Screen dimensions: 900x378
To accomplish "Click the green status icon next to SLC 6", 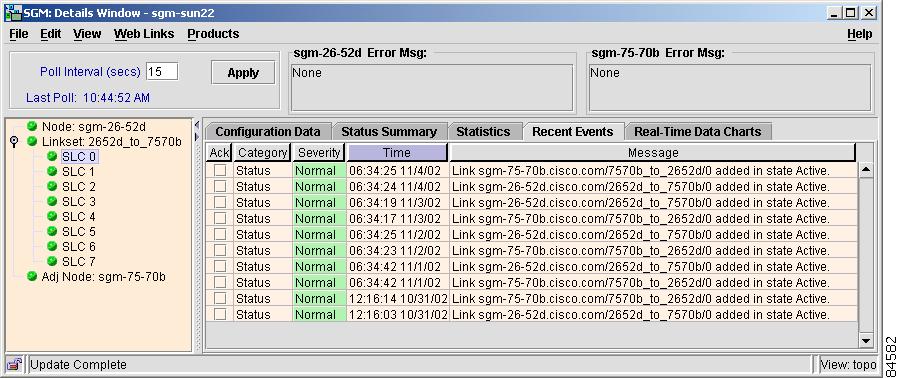I will click(x=52, y=245).
